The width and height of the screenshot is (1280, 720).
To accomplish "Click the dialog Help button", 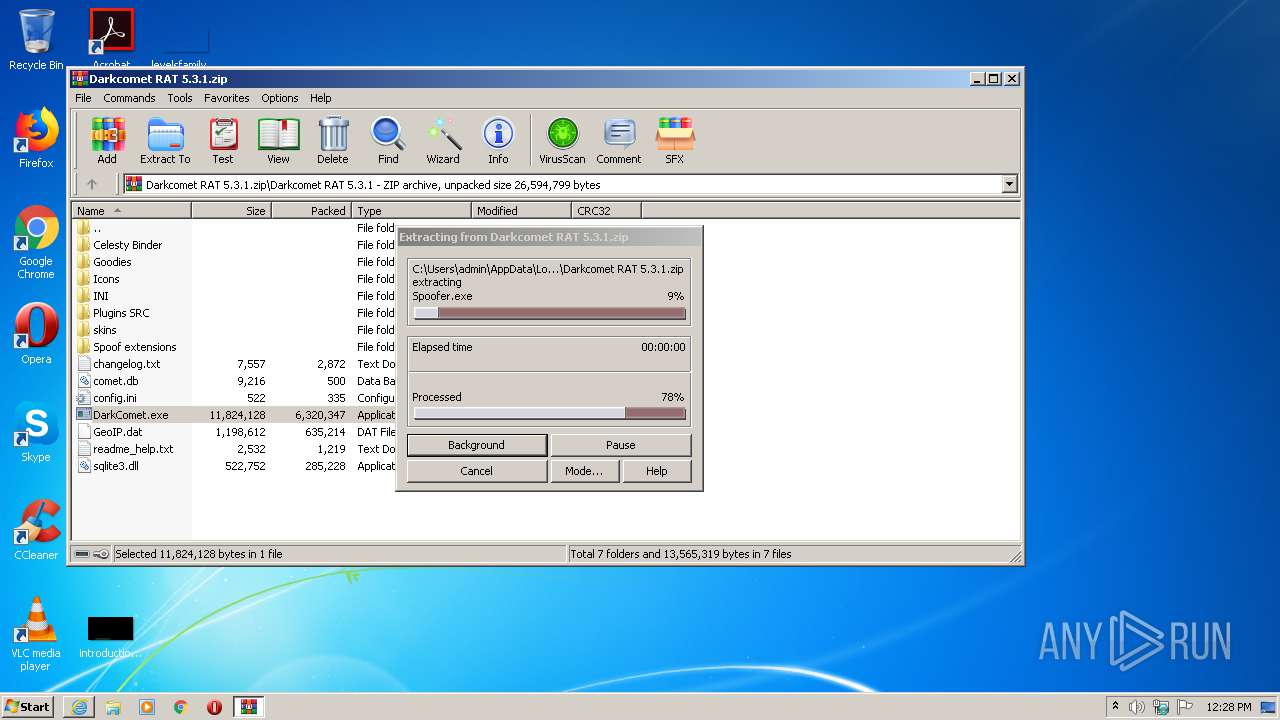I will 657,471.
